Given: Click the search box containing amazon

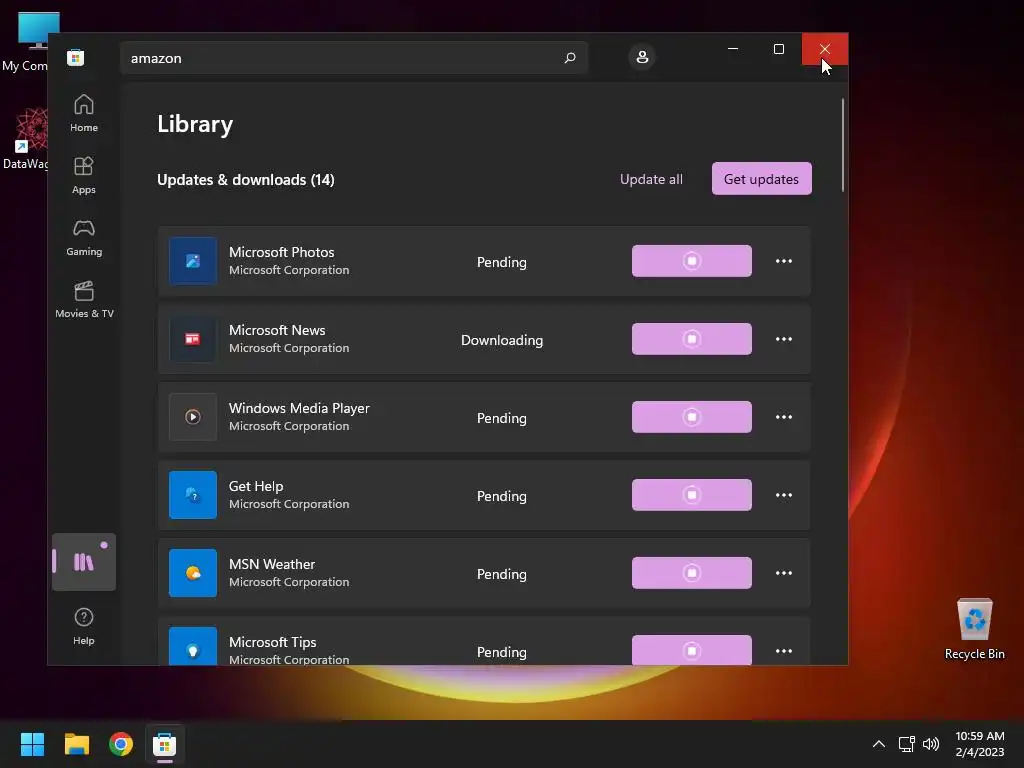Looking at the screenshot, I should point(354,57).
